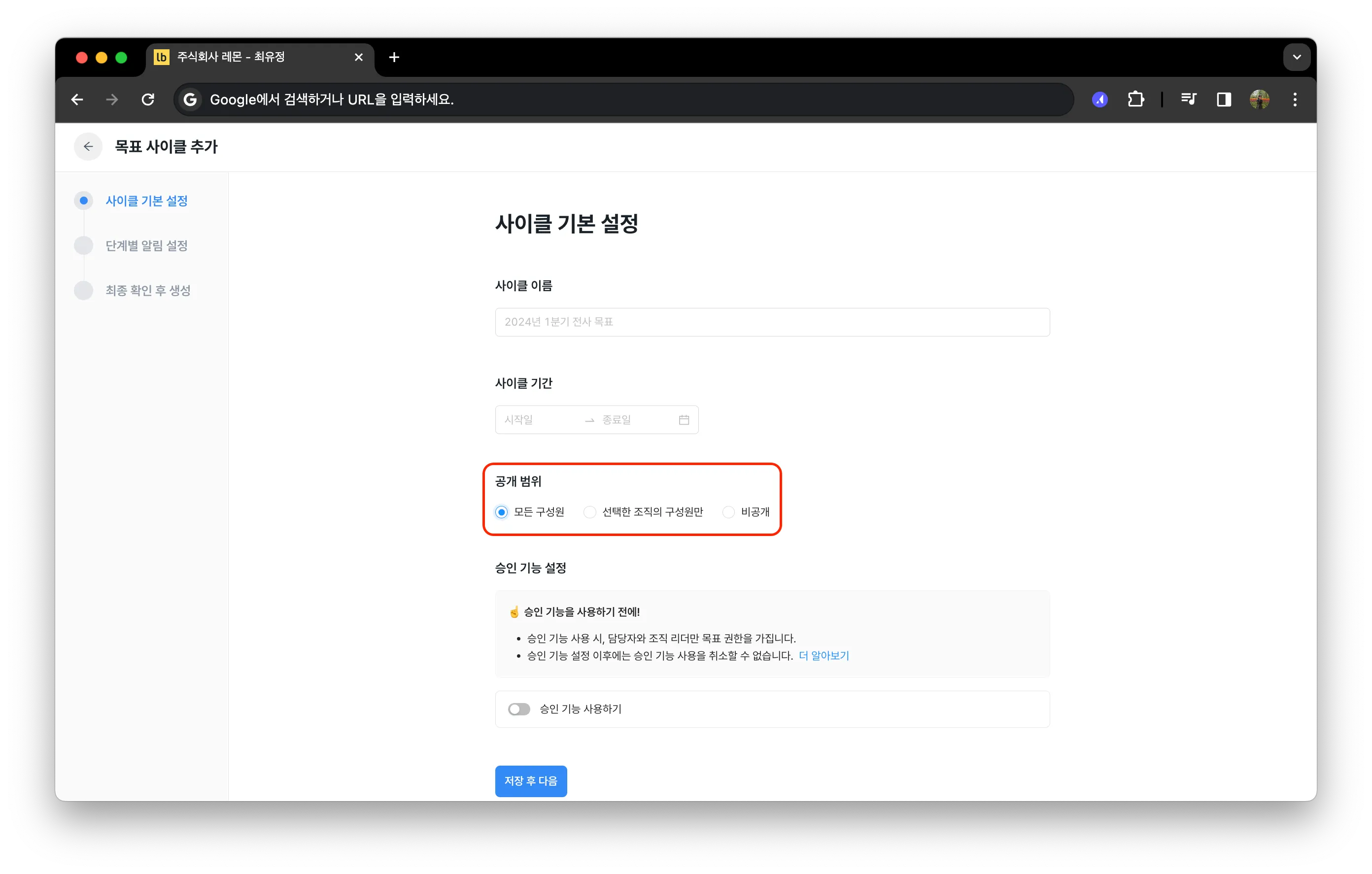Image resolution: width=1372 pixels, height=874 pixels.
Task: Click the browser URL address bar
Action: (623, 100)
